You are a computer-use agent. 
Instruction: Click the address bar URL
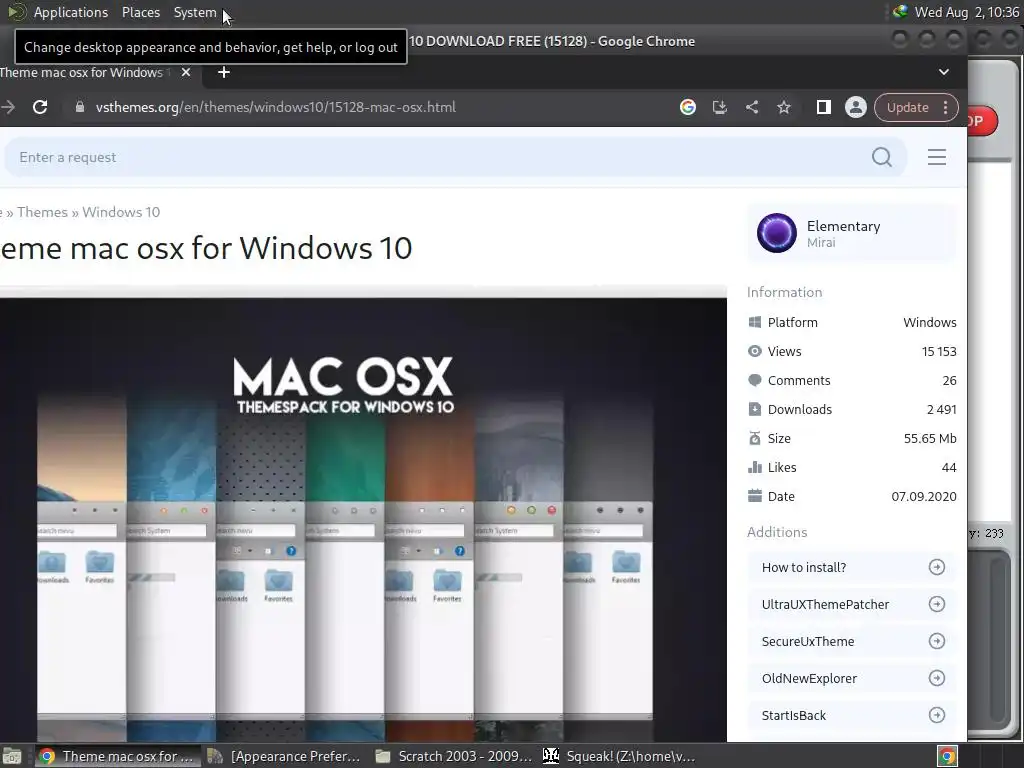click(x=276, y=107)
